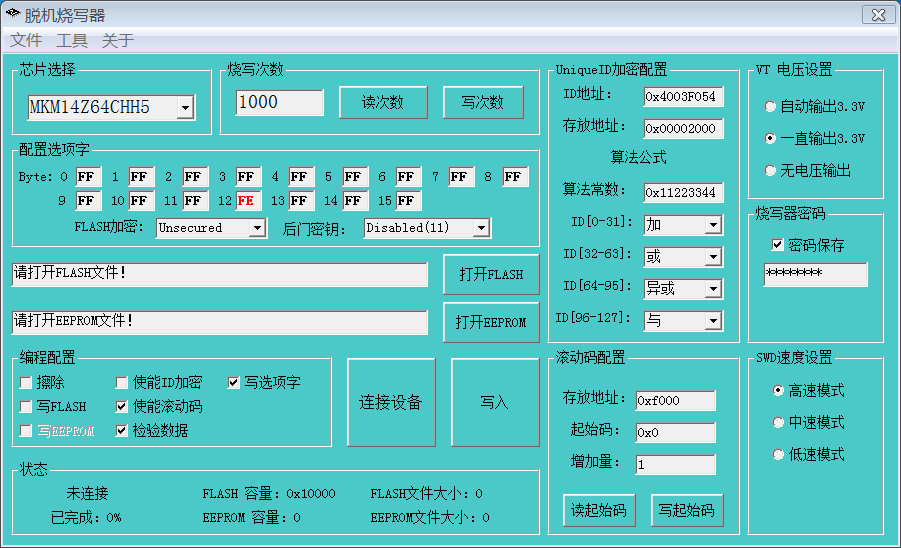The image size is (901, 548).
Task: Click the 烧写次数 input field showing 1000
Action: pos(279,102)
